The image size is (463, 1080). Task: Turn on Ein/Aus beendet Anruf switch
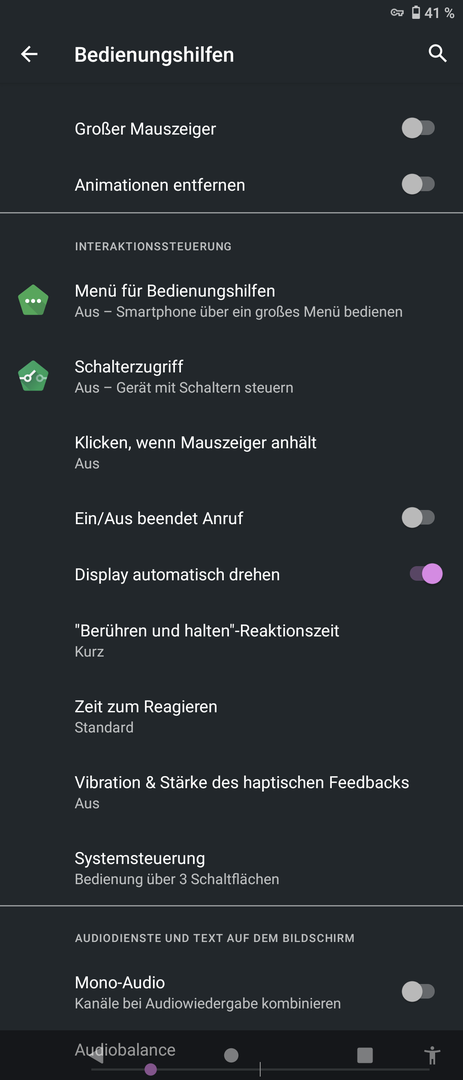point(418,517)
